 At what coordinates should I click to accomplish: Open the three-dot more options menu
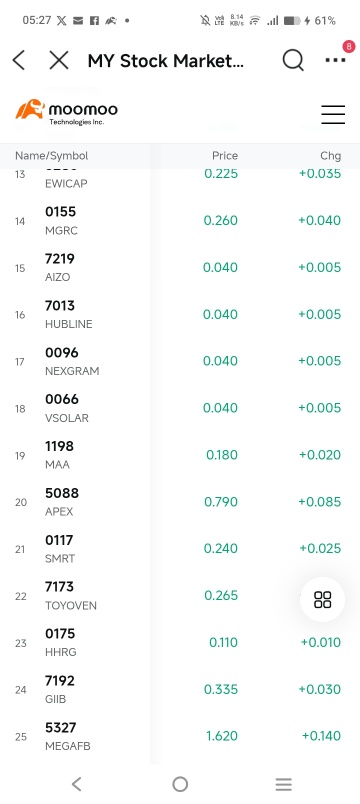click(335, 60)
